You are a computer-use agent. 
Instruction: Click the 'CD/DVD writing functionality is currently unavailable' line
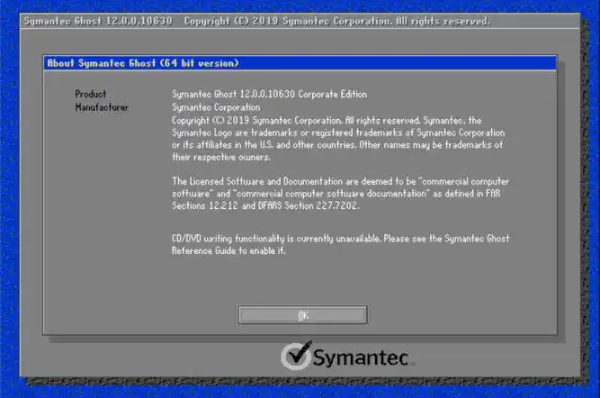(x=341, y=239)
